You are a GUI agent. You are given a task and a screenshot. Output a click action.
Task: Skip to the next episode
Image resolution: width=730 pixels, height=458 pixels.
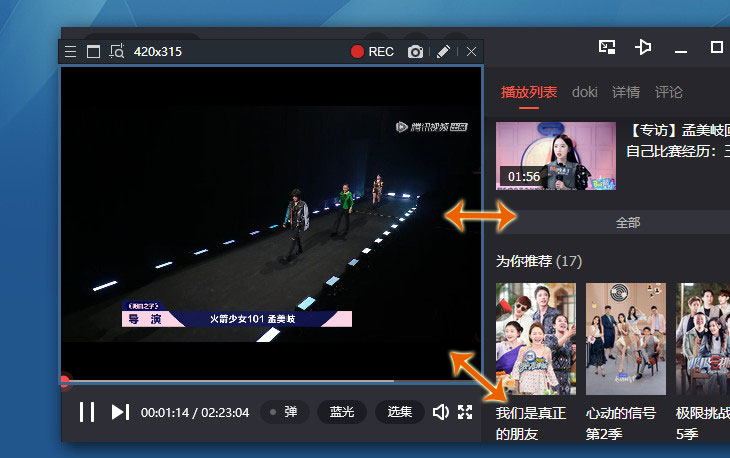(x=120, y=412)
